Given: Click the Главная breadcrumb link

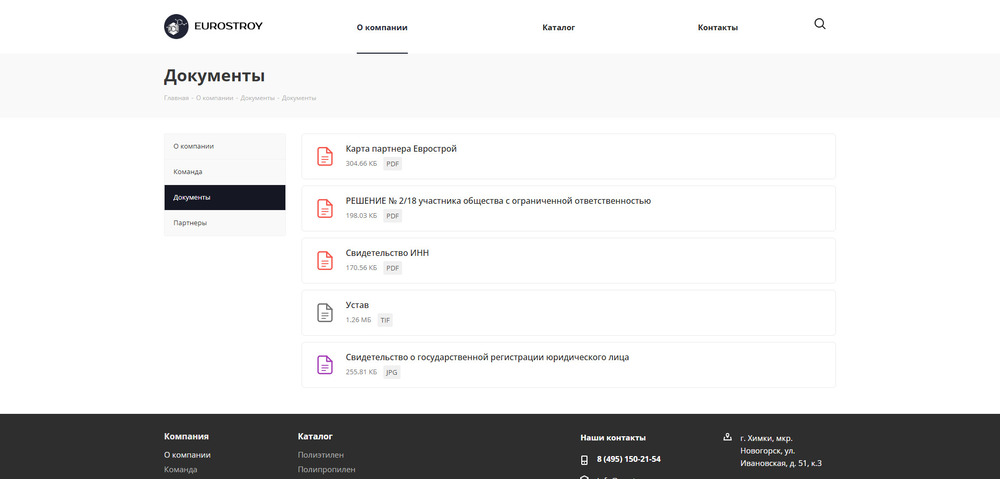Looking at the screenshot, I should (176, 98).
